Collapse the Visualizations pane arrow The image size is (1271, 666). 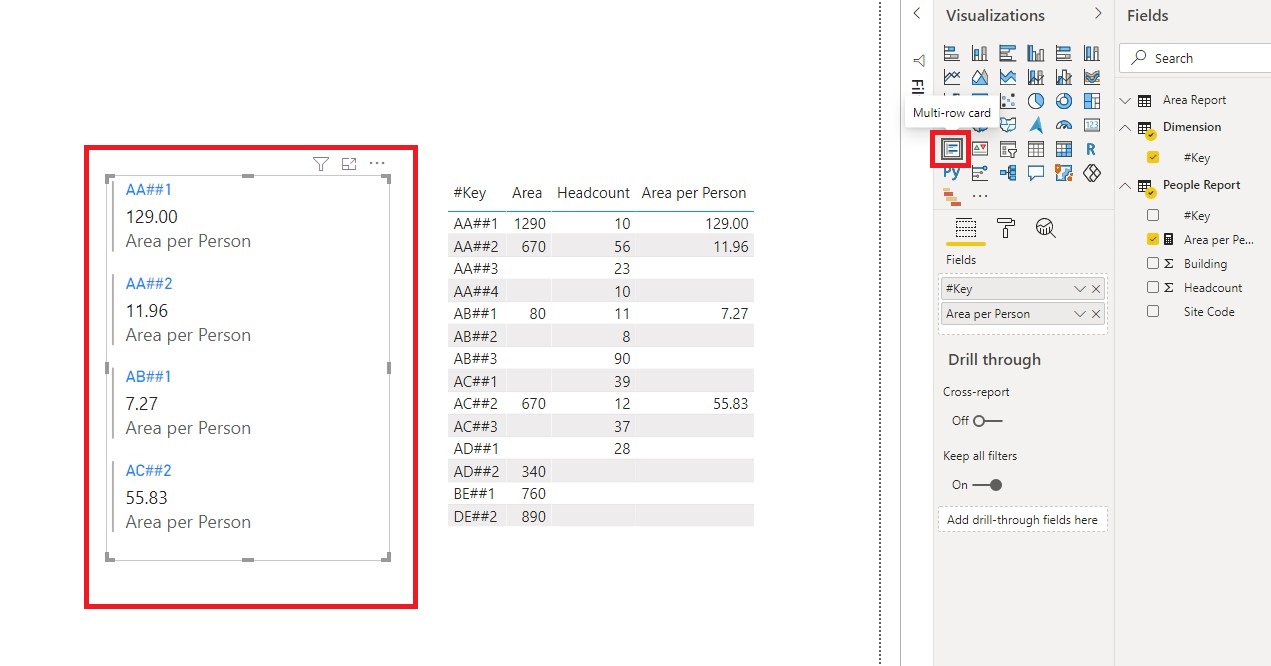(1097, 14)
